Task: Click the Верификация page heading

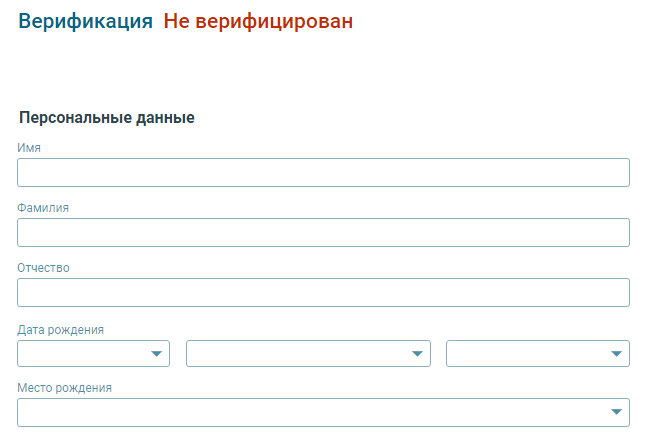Action: [86, 21]
